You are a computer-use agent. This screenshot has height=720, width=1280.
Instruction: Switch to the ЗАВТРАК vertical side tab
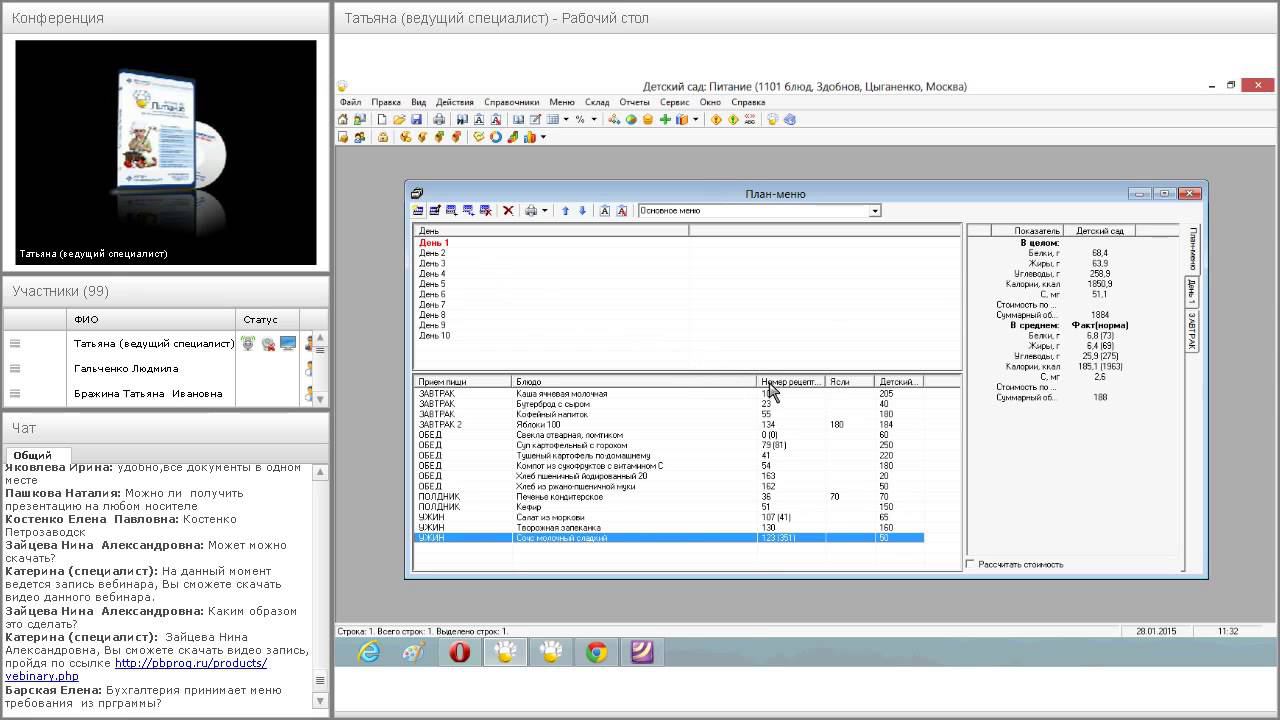pos(1192,331)
